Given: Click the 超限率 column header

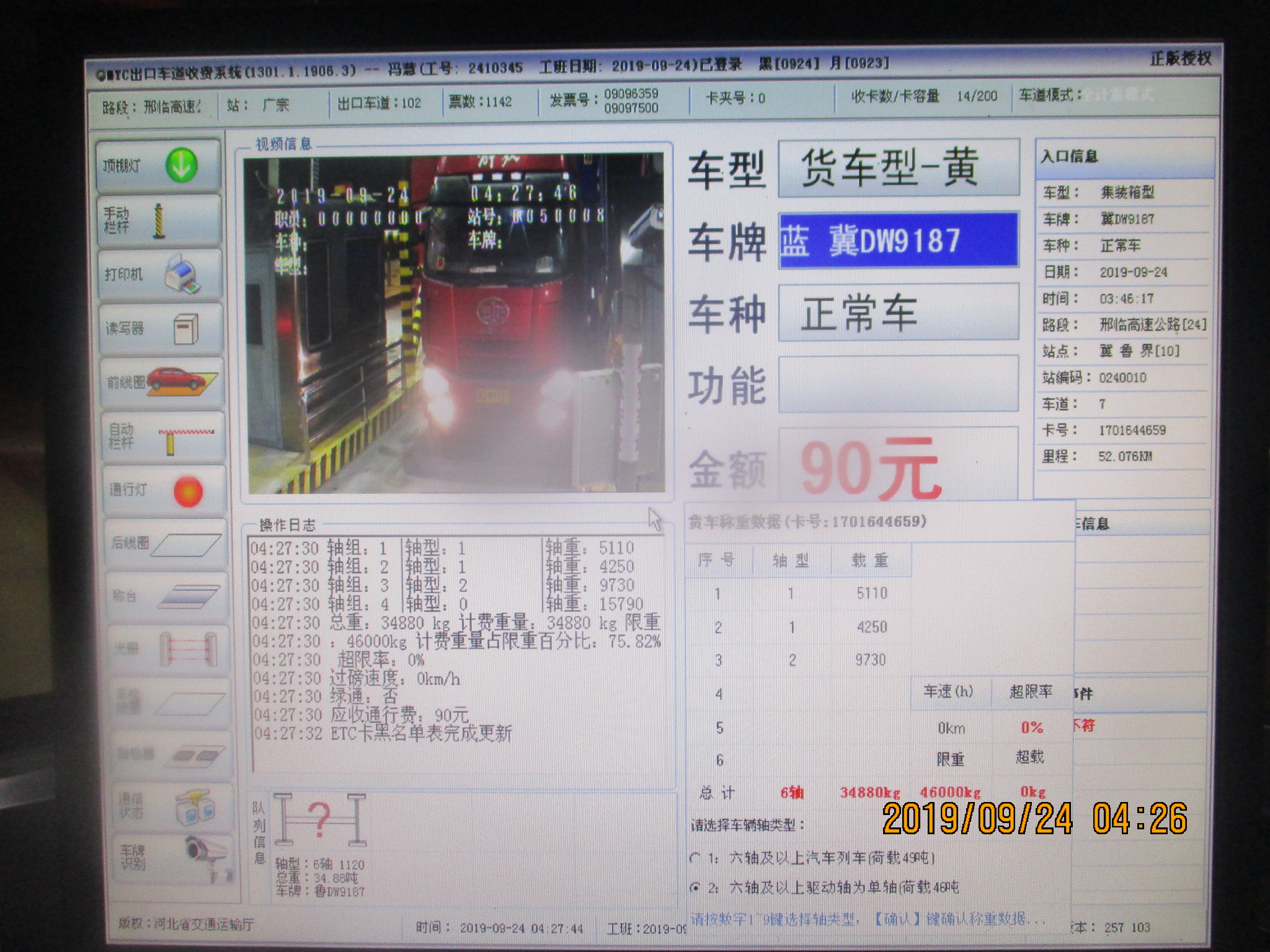Looking at the screenshot, I should click(1031, 692).
